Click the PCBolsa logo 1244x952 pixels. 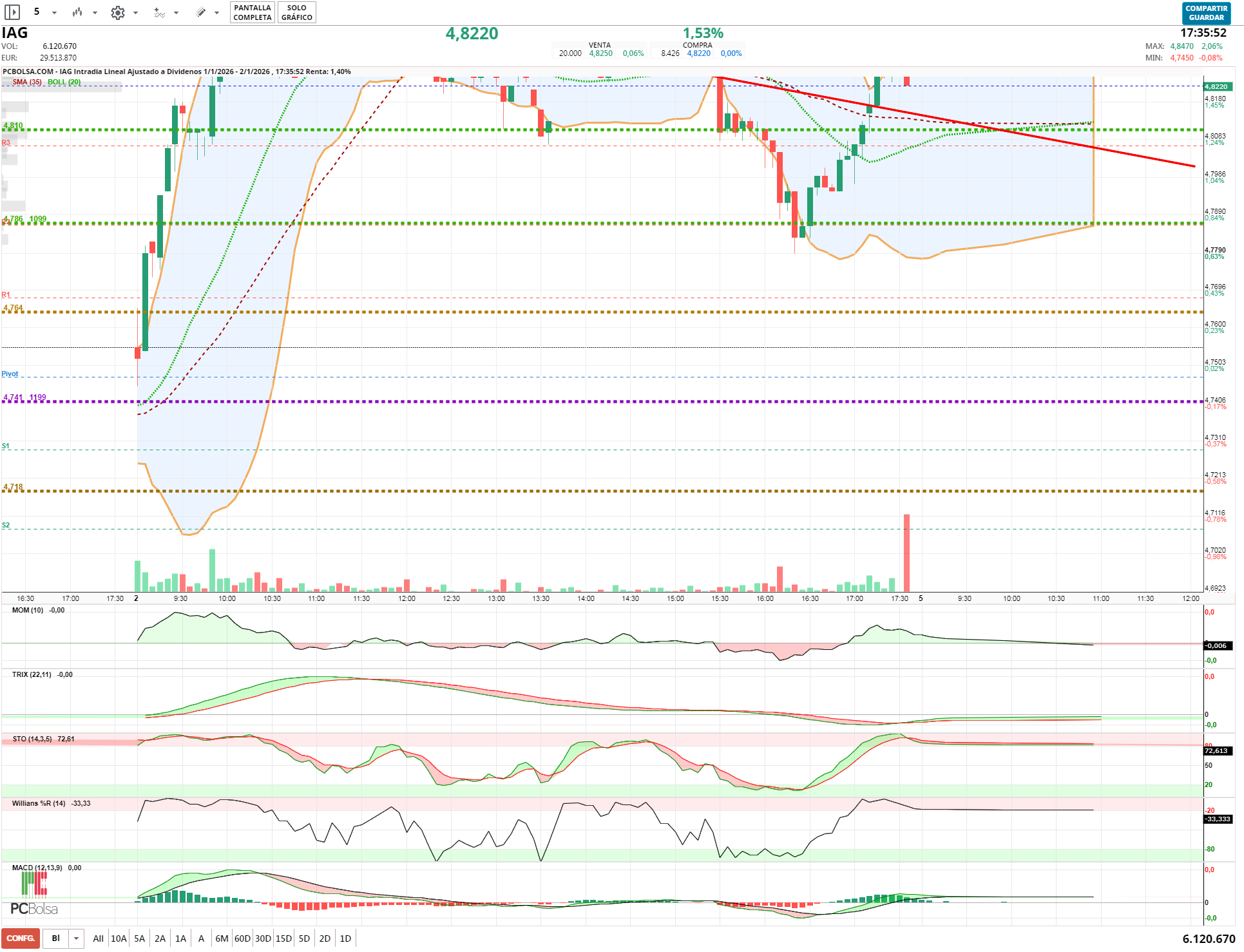coord(33,909)
